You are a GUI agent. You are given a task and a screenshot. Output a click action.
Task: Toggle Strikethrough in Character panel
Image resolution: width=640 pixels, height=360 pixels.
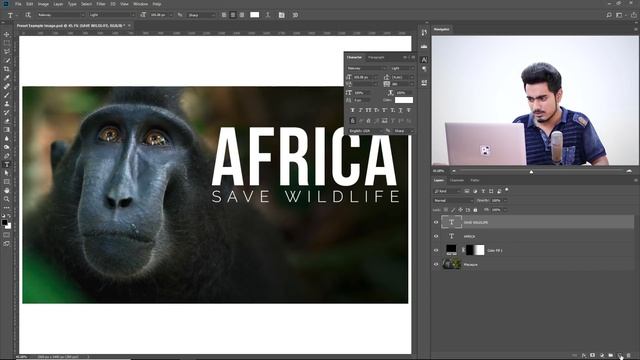click(x=409, y=110)
